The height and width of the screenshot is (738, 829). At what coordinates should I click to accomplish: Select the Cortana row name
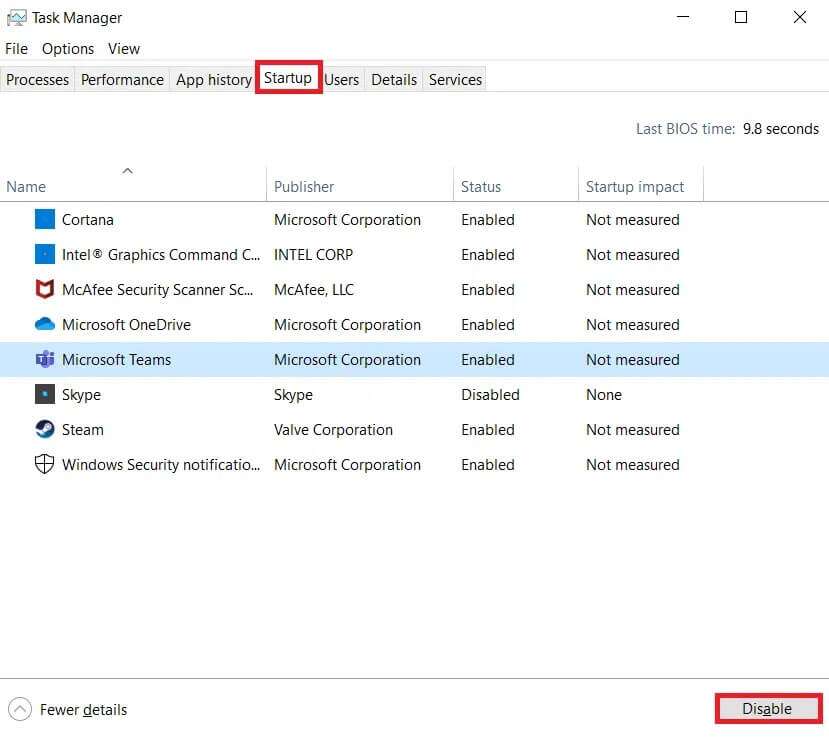click(x=88, y=219)
